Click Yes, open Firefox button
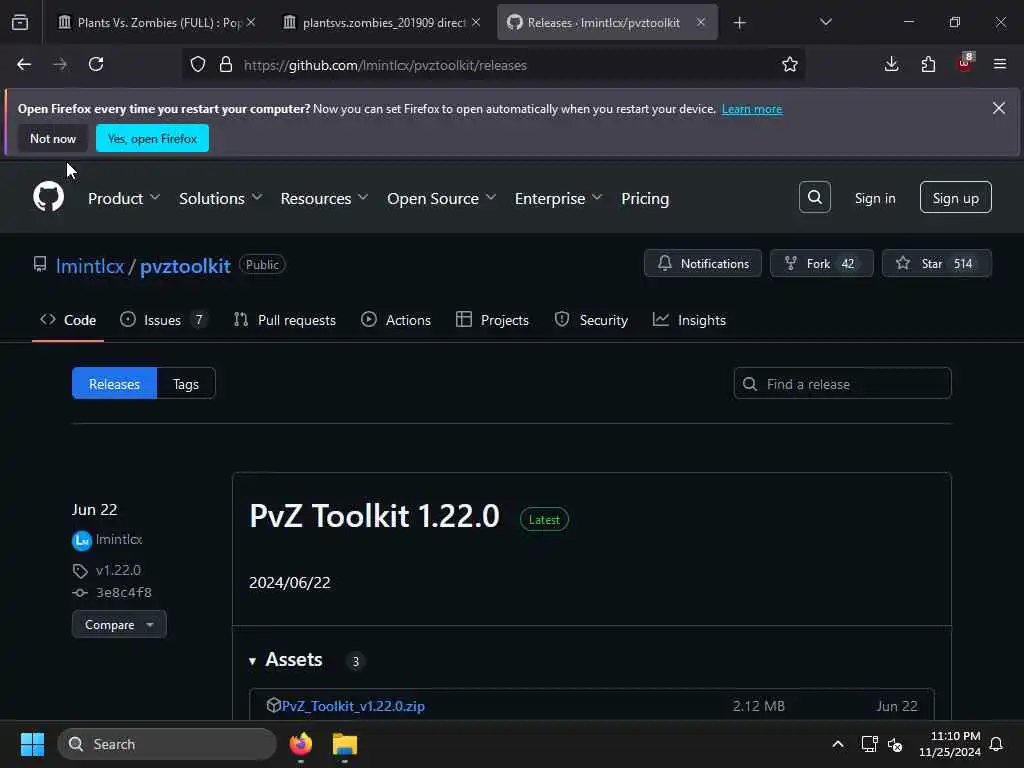This screenshot has width=1024, height=768. pos(152,138)
